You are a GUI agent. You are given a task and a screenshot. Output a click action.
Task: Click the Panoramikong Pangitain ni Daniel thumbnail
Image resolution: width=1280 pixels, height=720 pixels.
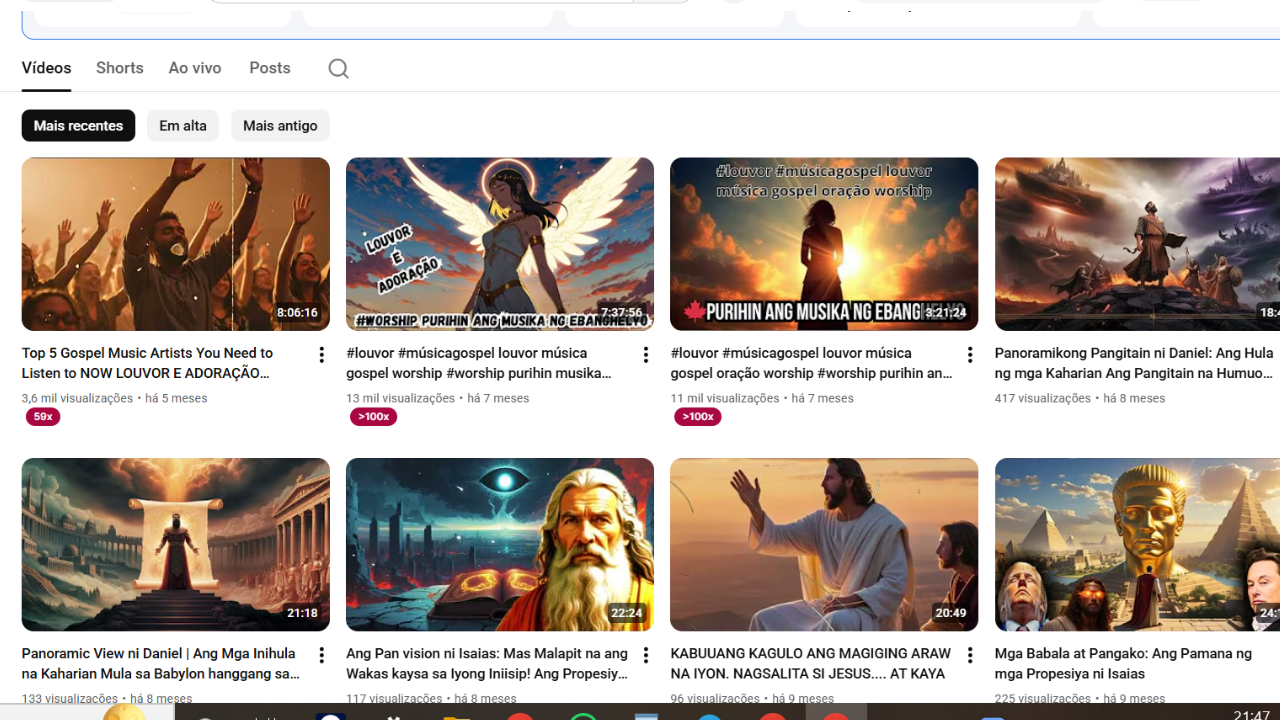click(1137, 244)
